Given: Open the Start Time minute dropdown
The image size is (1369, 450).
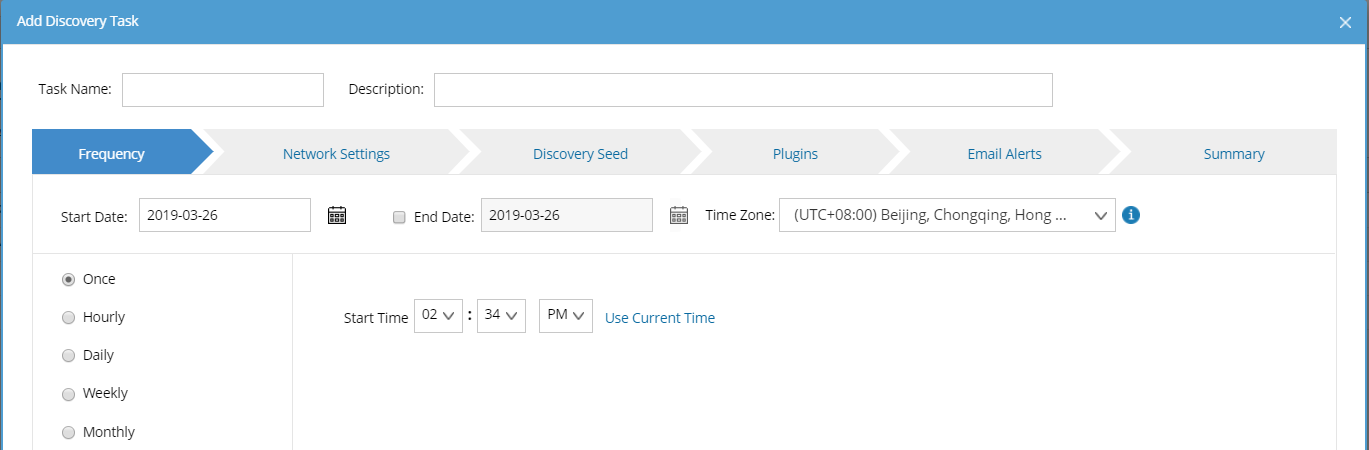Looking at the screenshot, I should tap(501, 316).
